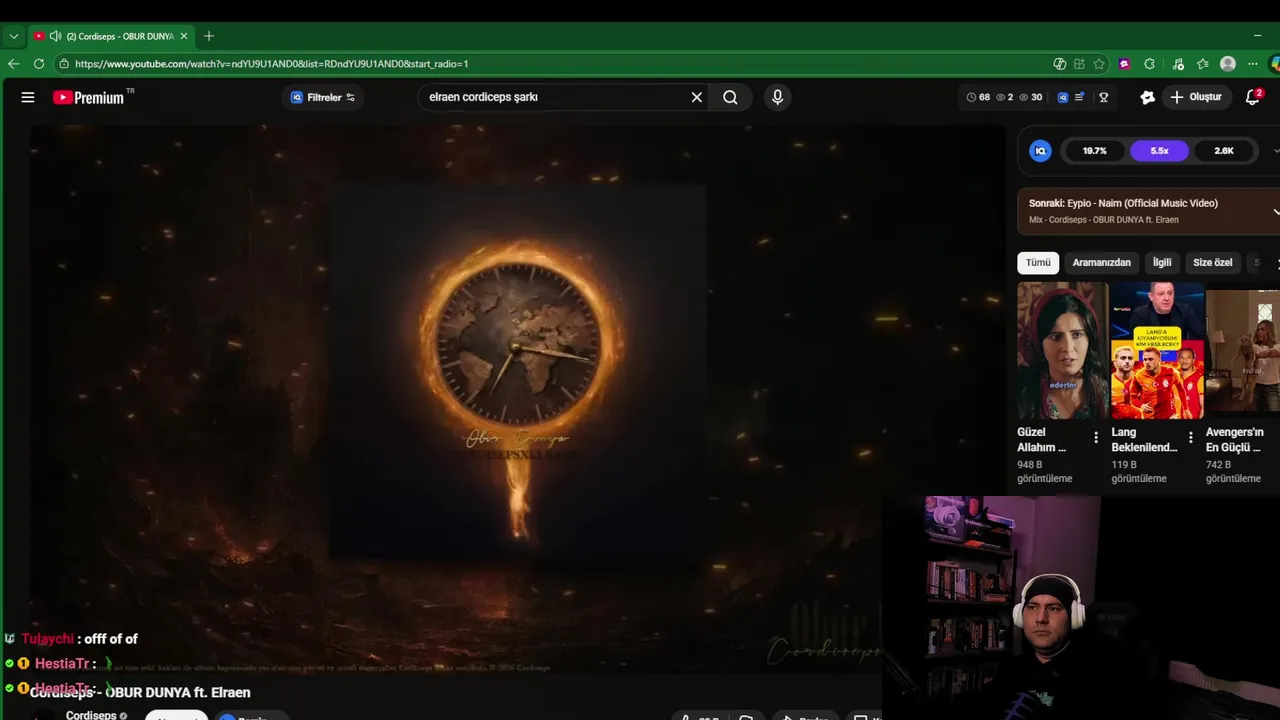This screenshot has width=1280, height=720.
Task: Mute tab via speaker icon on tab
Action: (x=55, y=36)
